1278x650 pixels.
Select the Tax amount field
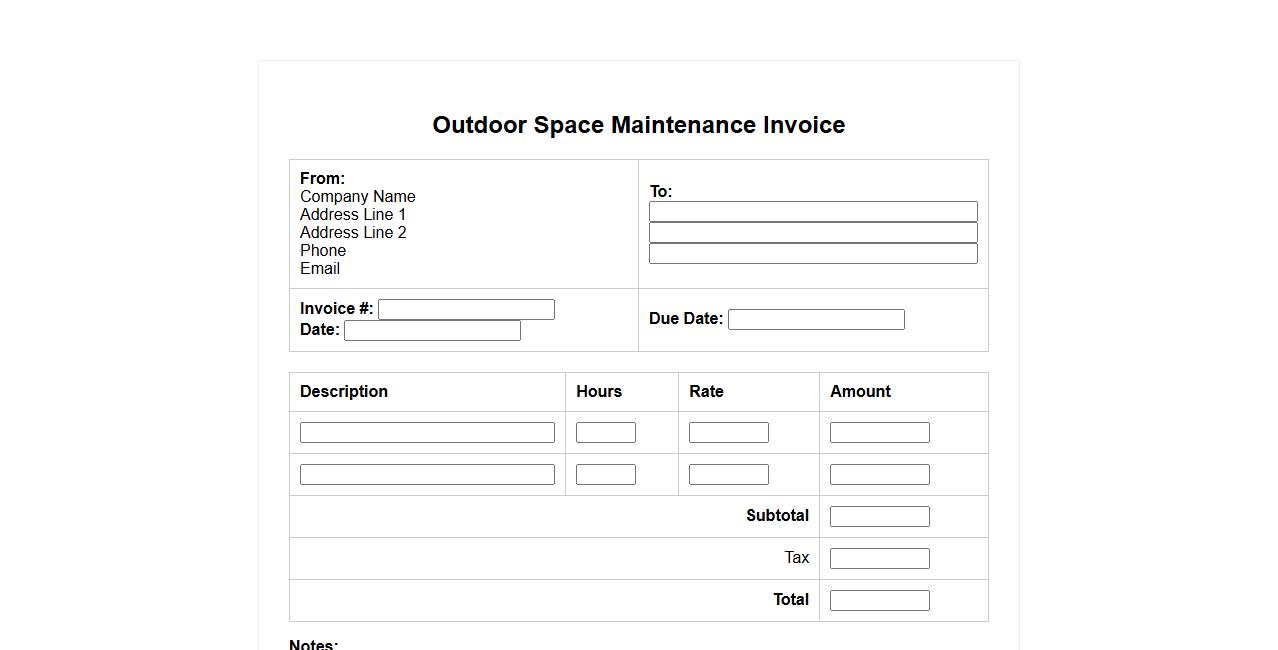pyautogui.click(x=880, y=559)
